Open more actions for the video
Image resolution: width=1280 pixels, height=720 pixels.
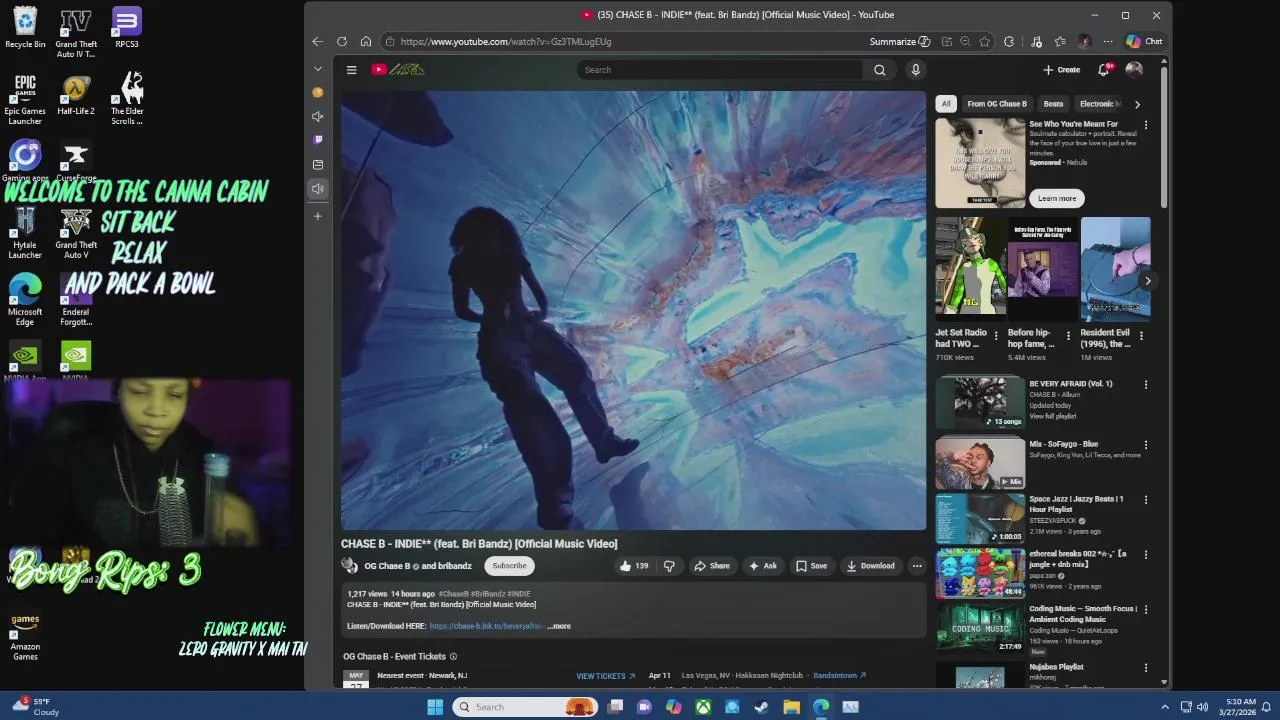pos(916,566)
